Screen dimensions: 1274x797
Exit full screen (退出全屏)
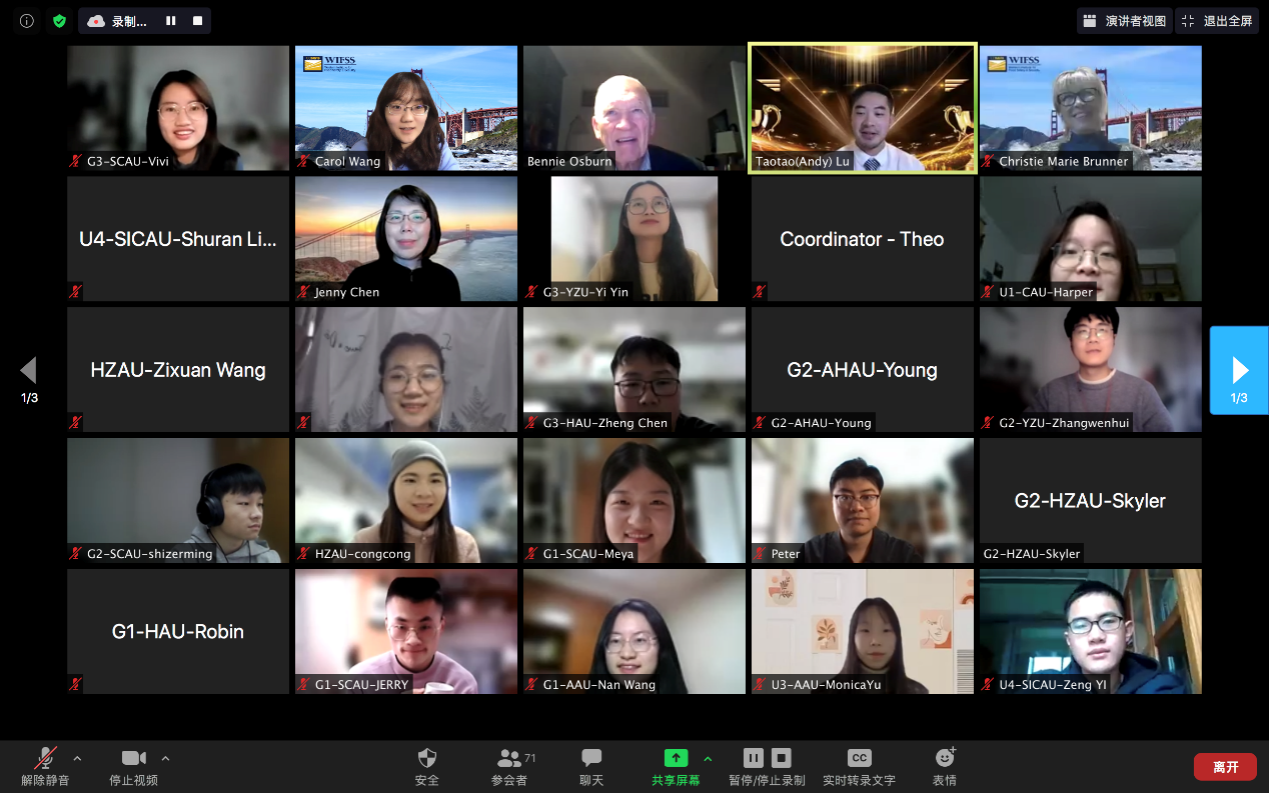(1217, 21)
